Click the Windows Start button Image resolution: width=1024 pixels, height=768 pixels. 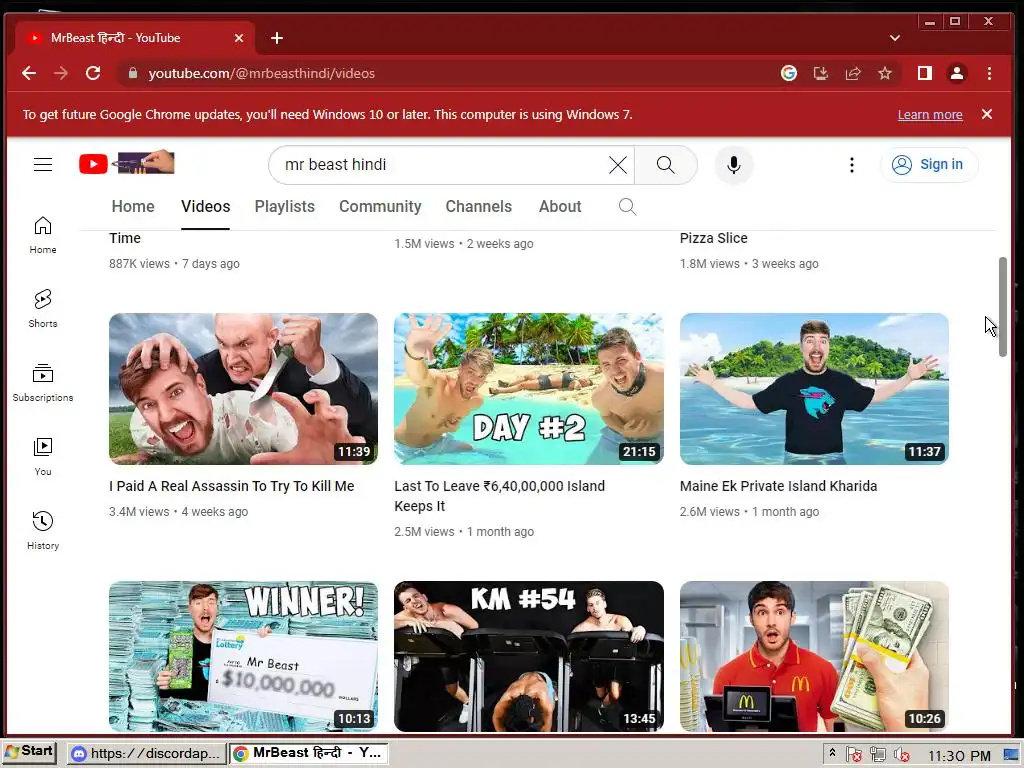(29, 752)
